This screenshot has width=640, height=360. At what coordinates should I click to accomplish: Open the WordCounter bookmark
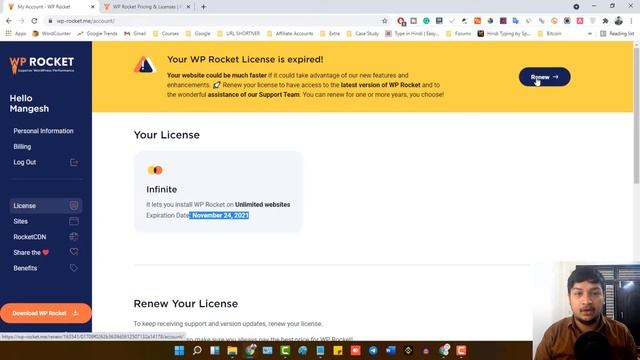coord(51,33)
